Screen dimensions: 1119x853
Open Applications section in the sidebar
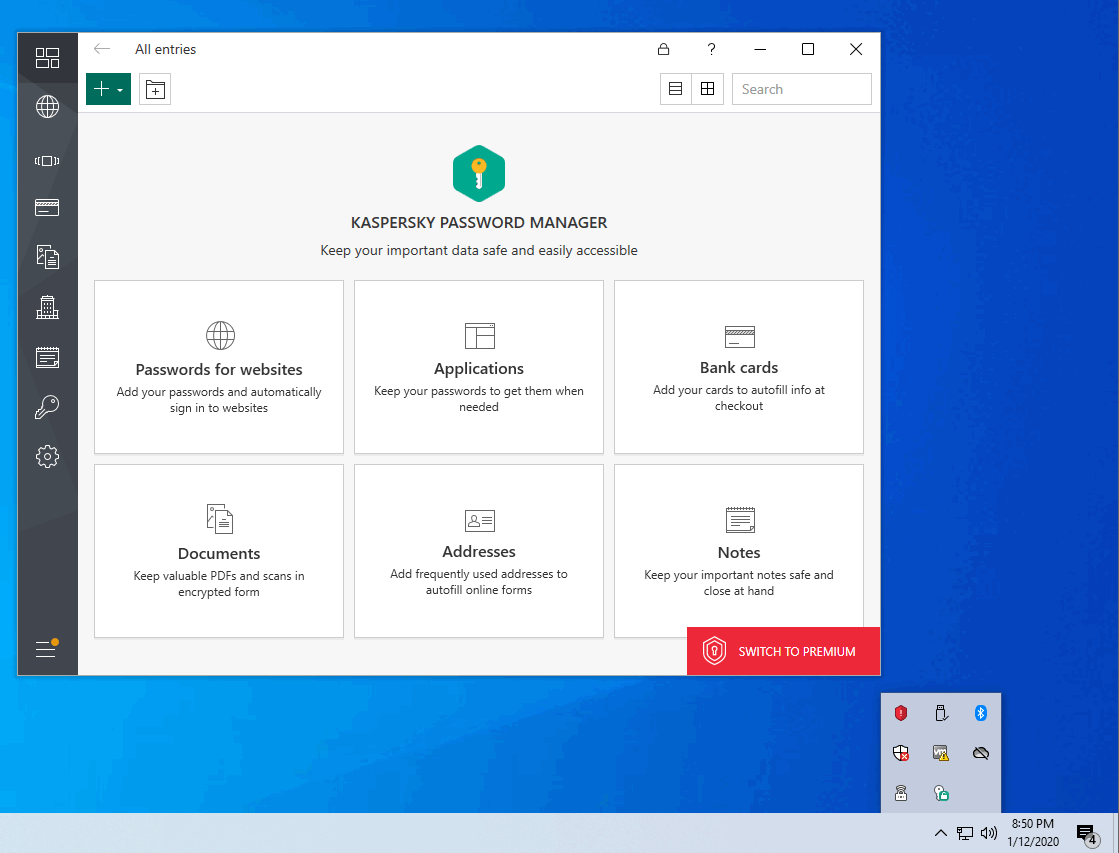(47, 160)
